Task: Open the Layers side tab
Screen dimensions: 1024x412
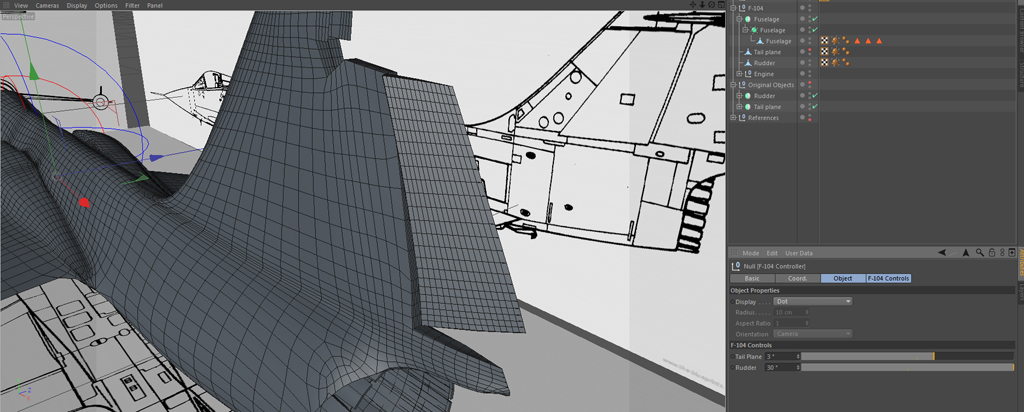Action: point(1020,293)
